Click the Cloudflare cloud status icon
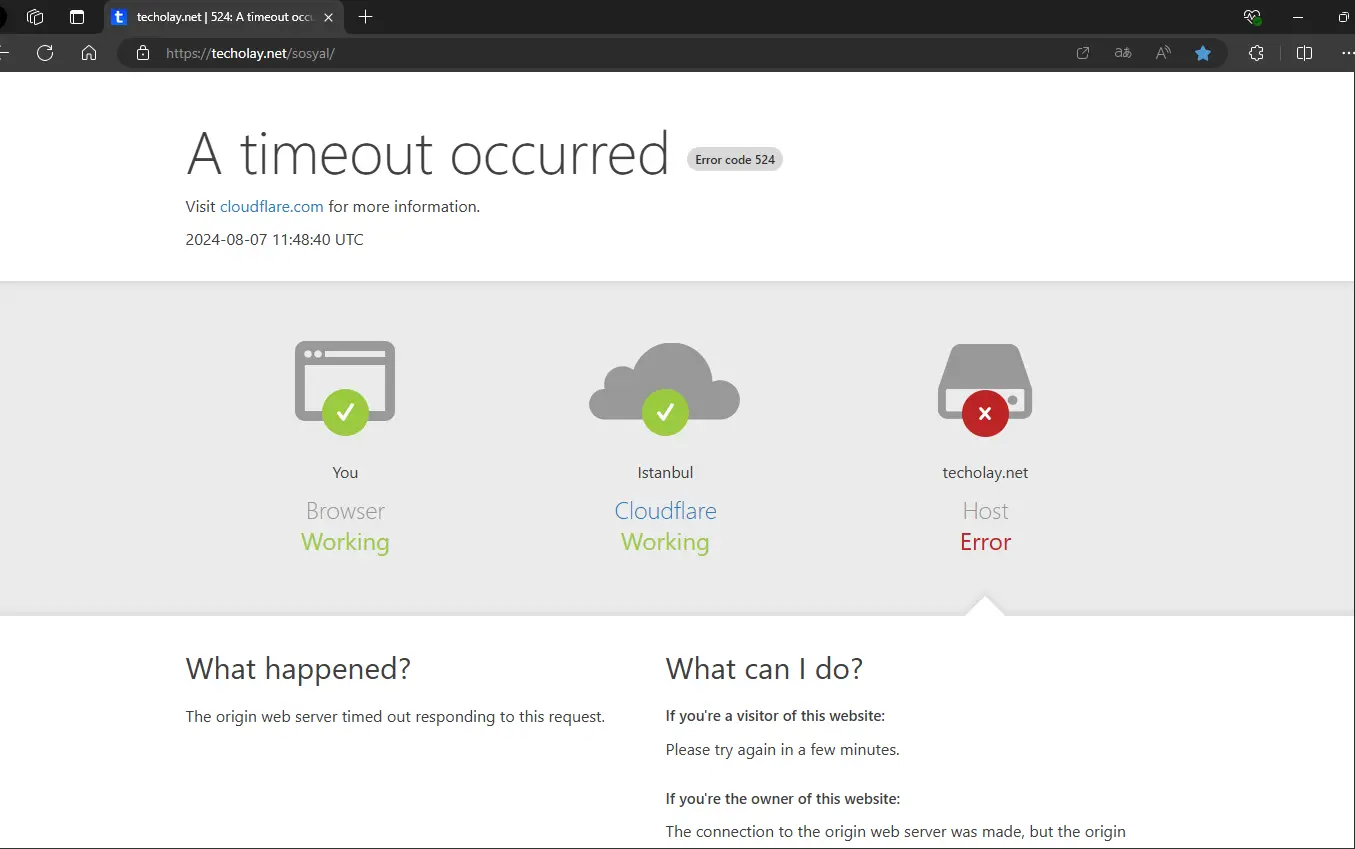1355x849 pixels. pos(665,388)
